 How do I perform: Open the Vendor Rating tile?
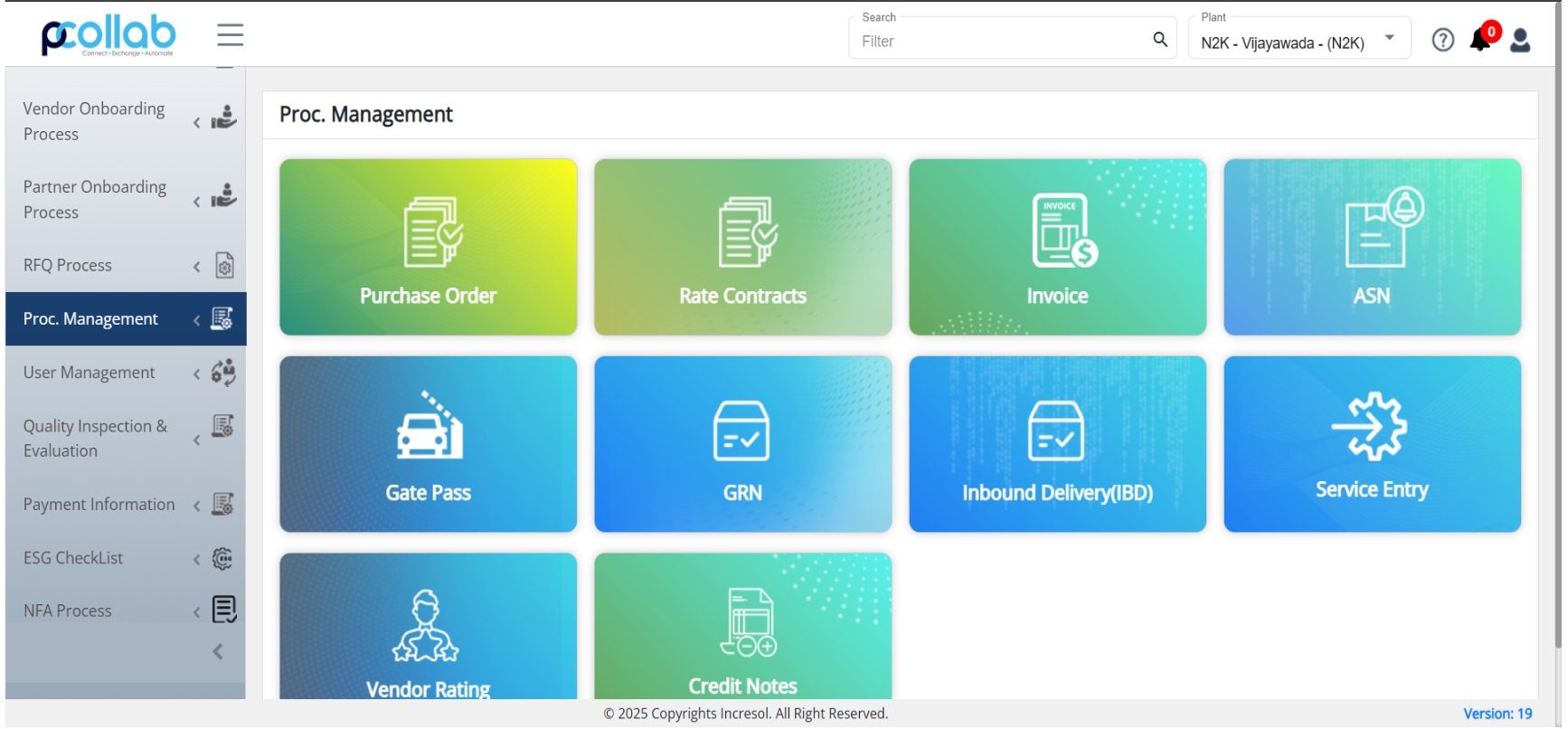pyautogui.click(x=430, y=628)
